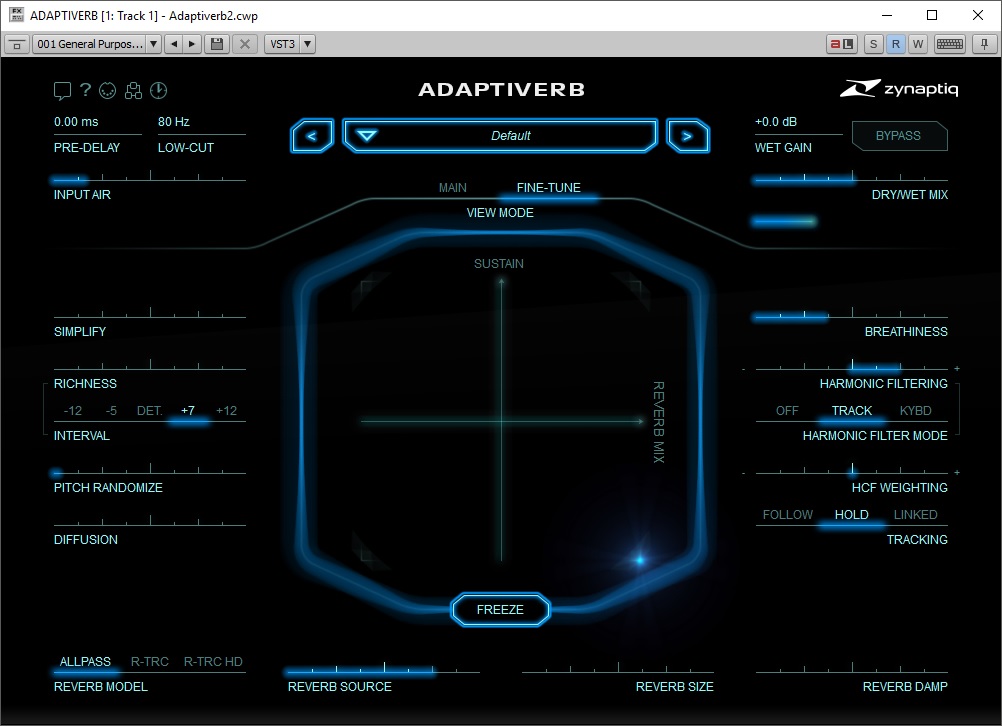Select the +7 interval option

pyautogui.click(x=188, y=411)
